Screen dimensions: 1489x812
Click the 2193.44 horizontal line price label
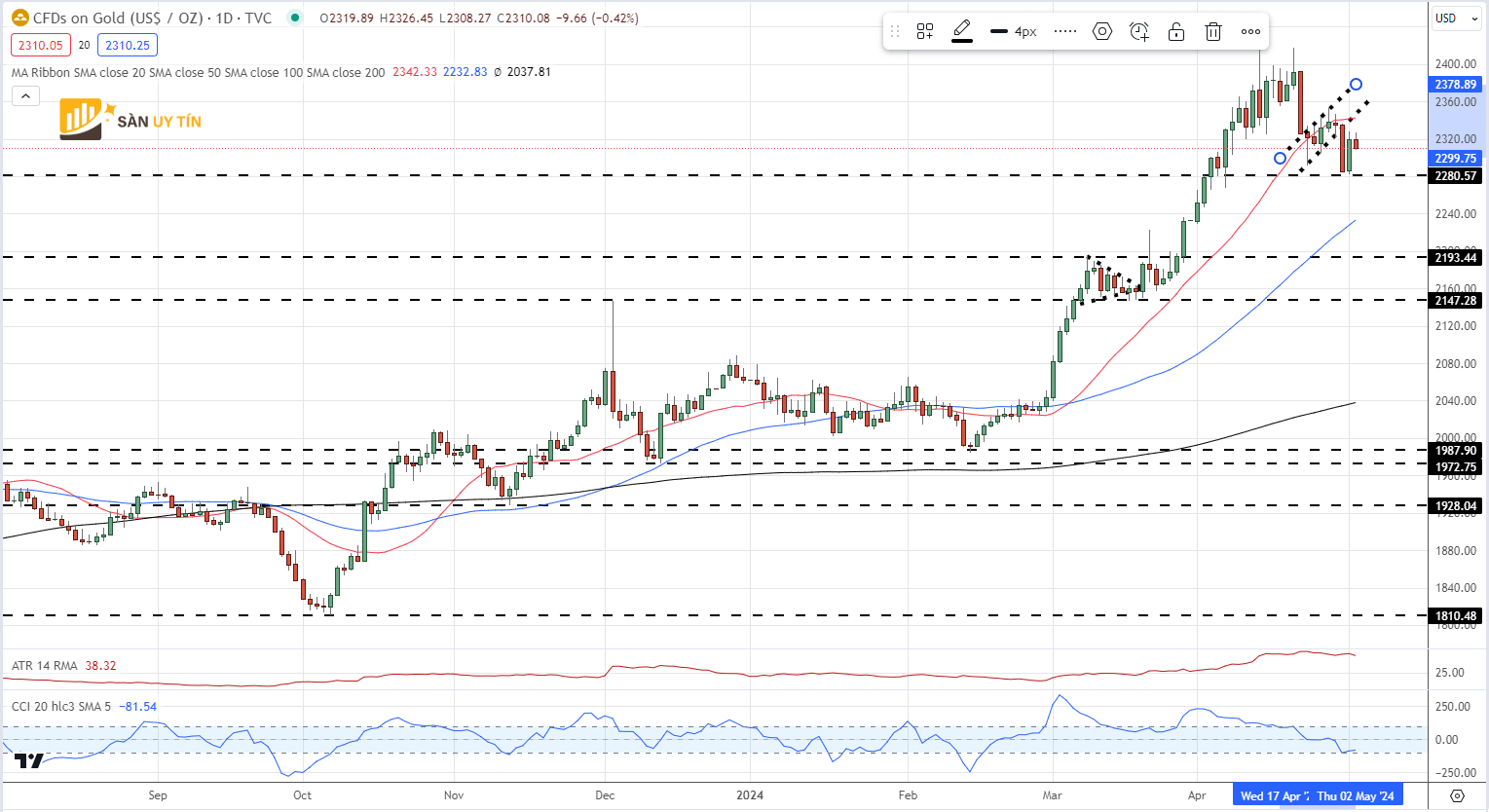[x=1456, y=258]
